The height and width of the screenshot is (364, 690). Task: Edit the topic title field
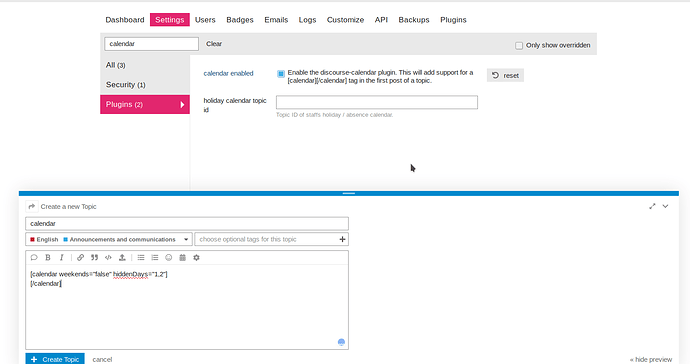(x=187, y=224)
